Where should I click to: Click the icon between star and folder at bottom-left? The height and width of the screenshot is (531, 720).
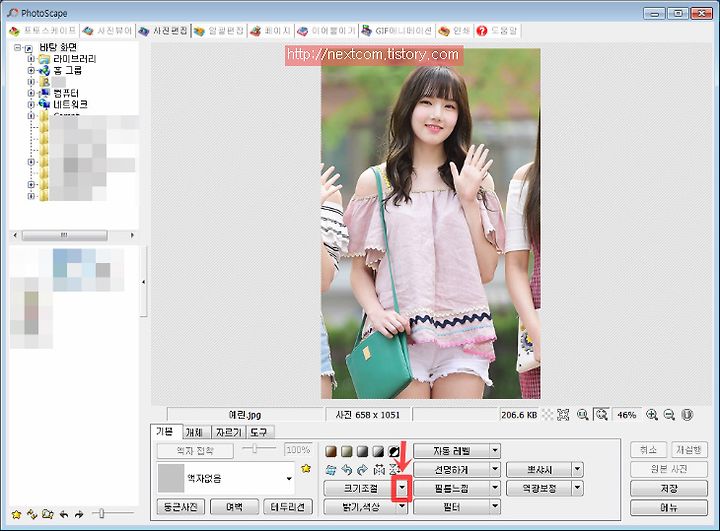(x=32, y=514)
